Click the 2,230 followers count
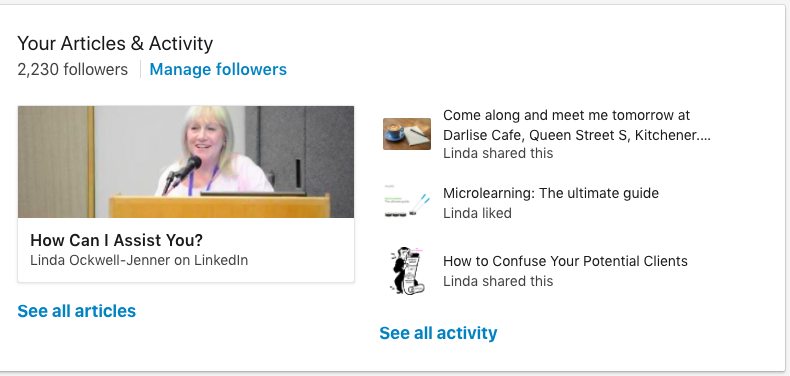The width and height of the screenshot is (790, 376). coord(73,69)
